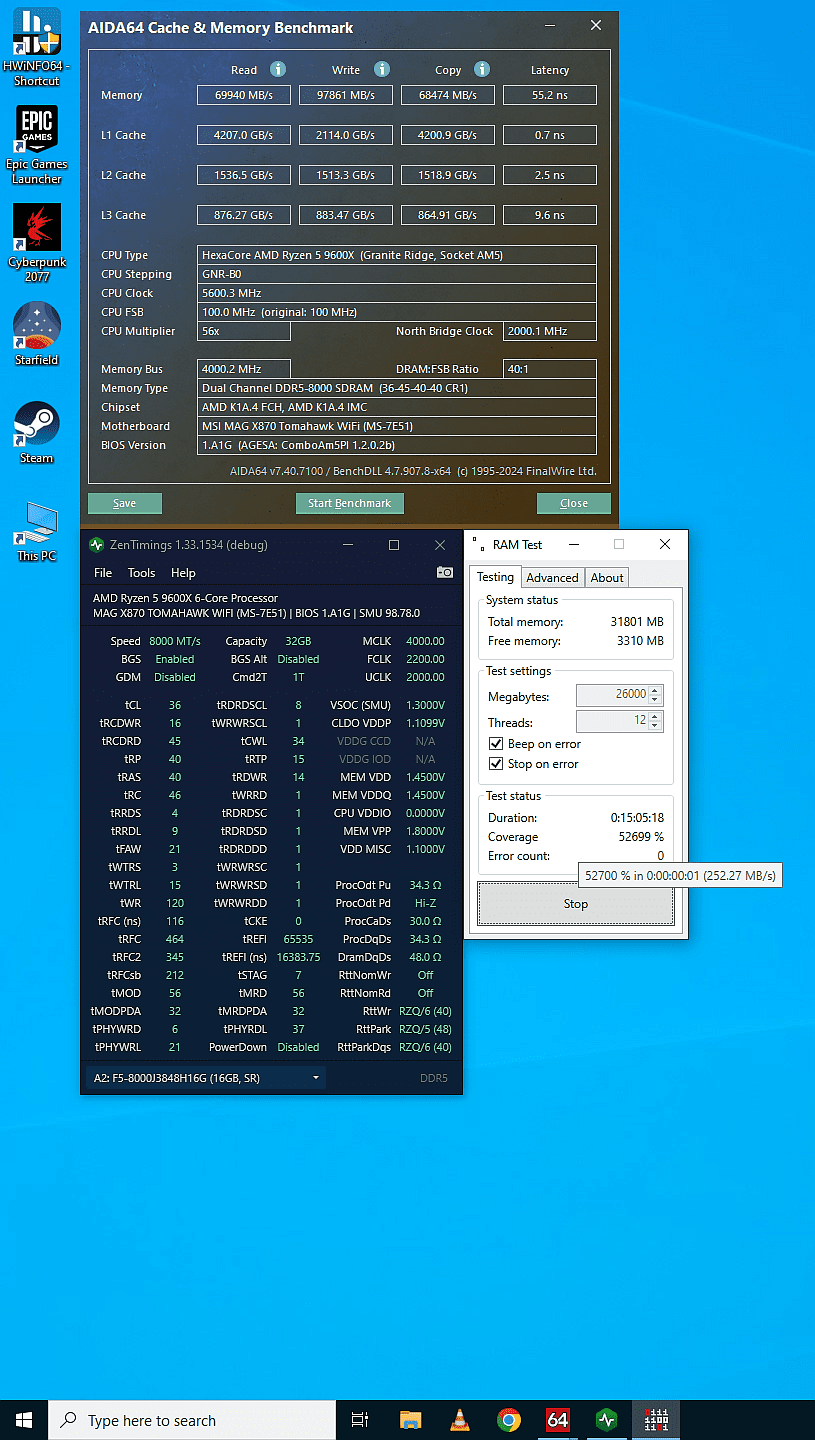Open Google Chrome from the taskbar

coord(508,1420)
